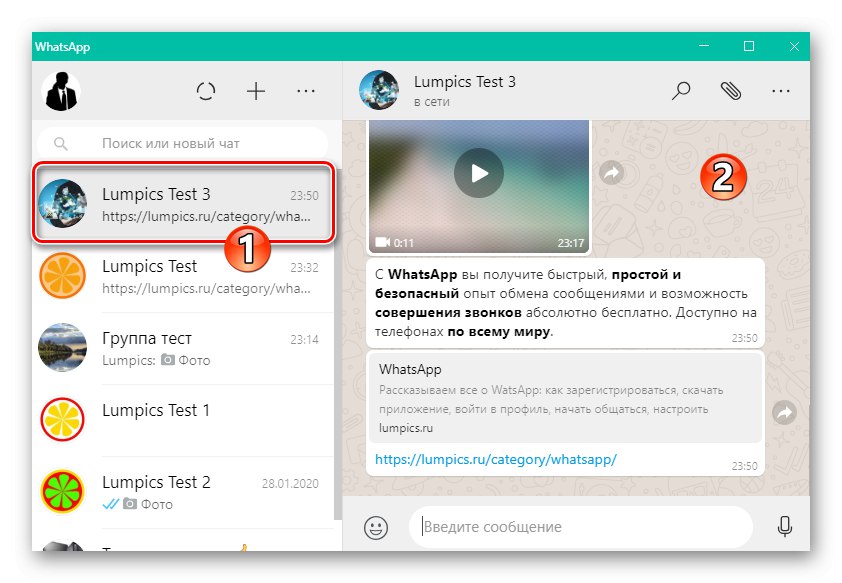Open the conversation three-dot menu

pos(781,91)
